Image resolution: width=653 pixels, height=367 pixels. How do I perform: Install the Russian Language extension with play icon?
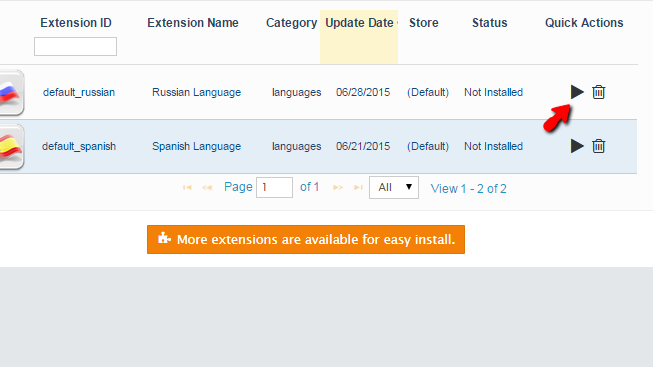pyautogui.click(x=577, y=92)
